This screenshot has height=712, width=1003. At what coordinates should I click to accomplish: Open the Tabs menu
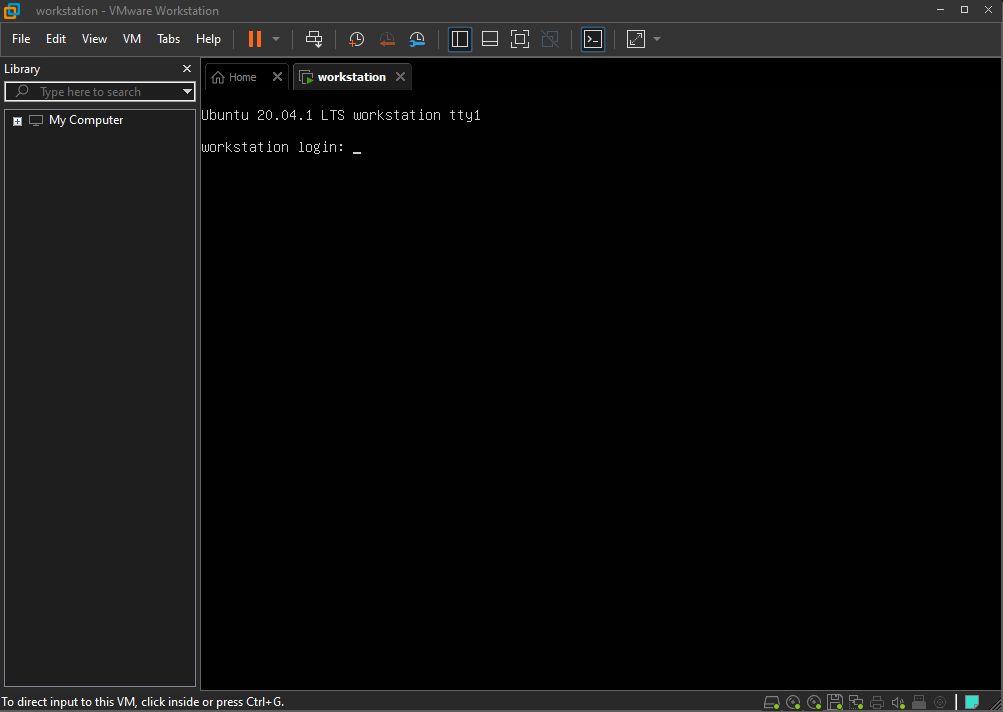[168, 39]
